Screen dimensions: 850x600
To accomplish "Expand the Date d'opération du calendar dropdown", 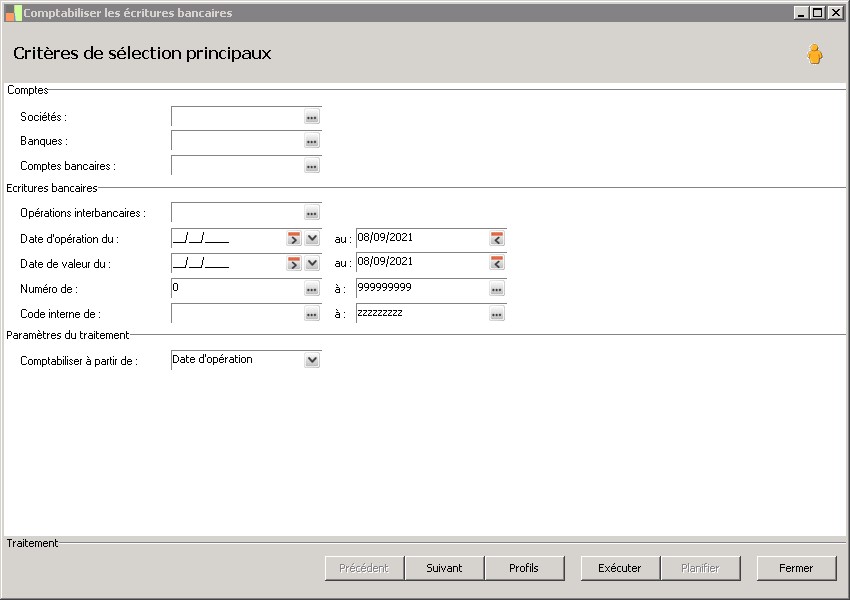I will coord(312,238).
